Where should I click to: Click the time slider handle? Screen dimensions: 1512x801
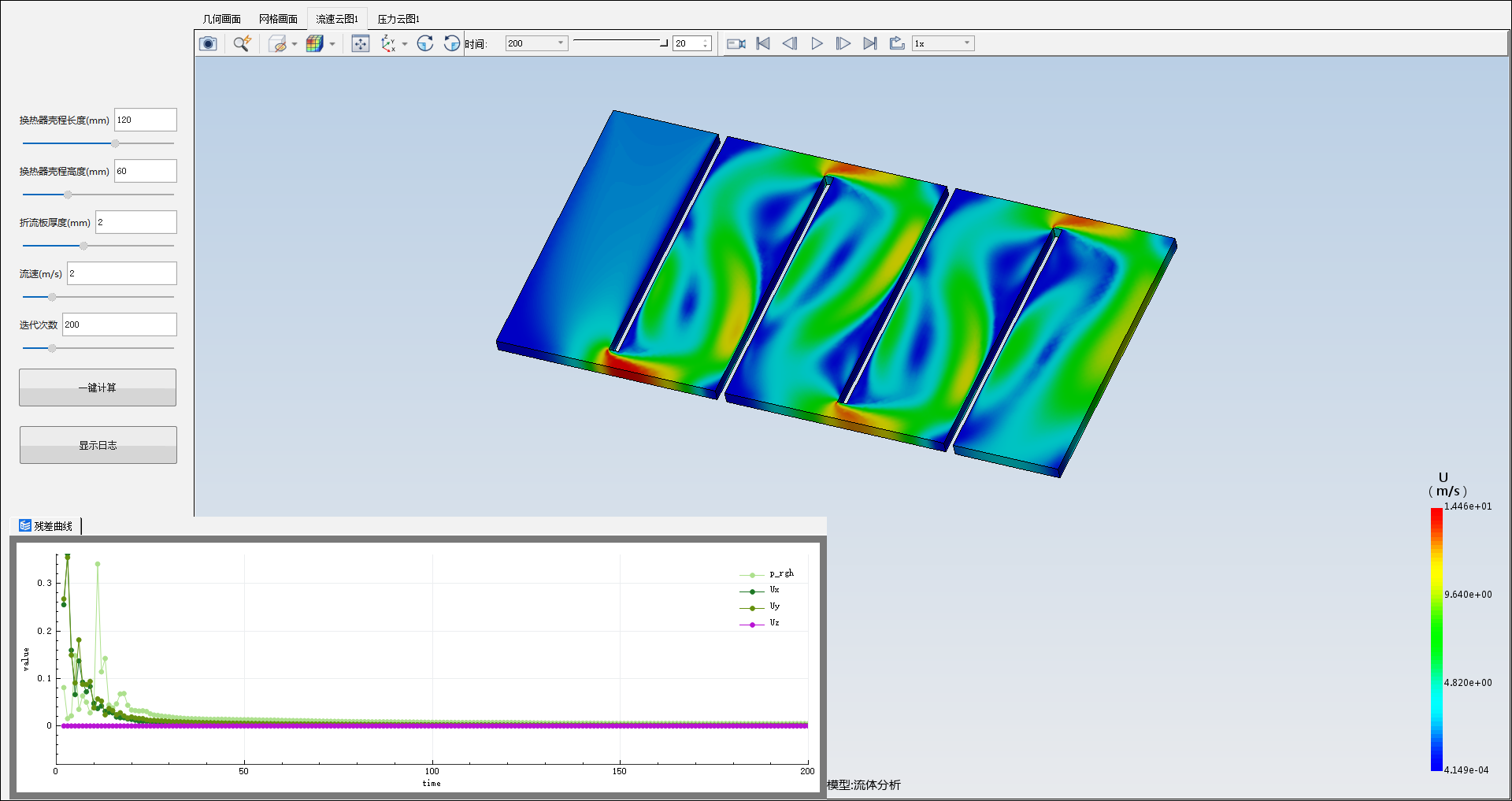pyautogui.click(x=664, y=43)
